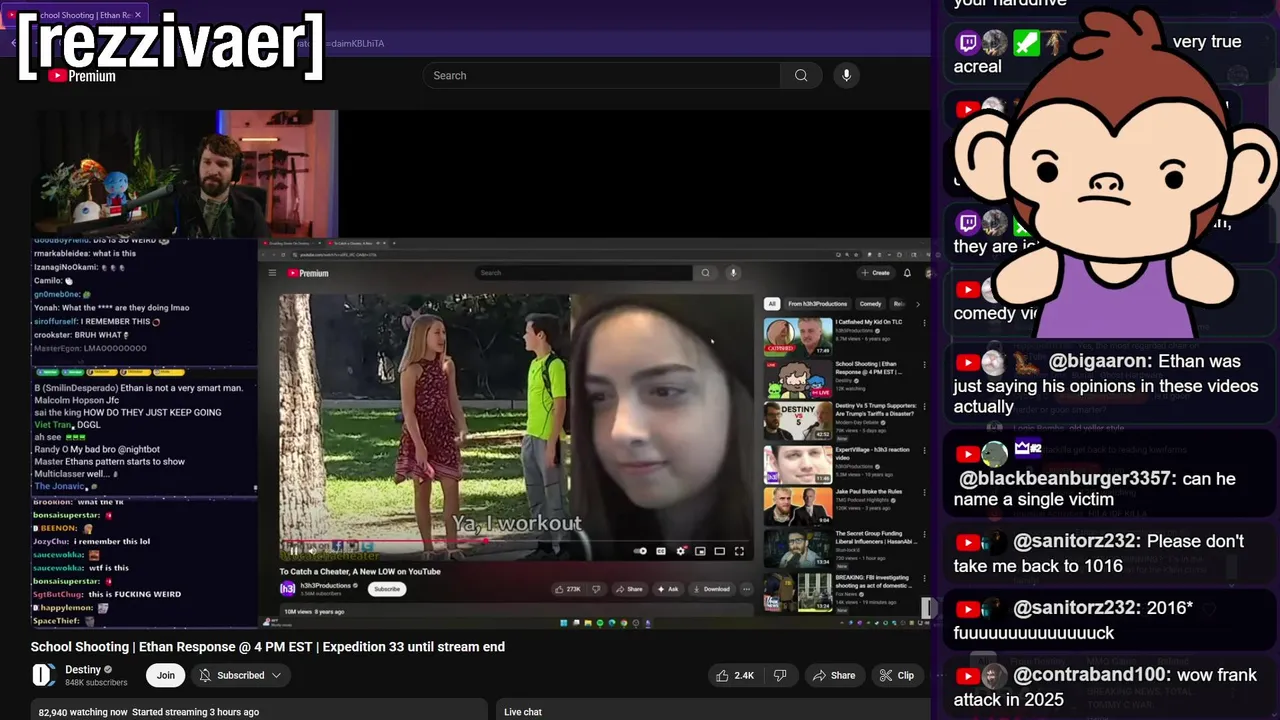Image resolution: width=1280 pixels, height=720 pixels.
Task: Close the School Shooting browser tab
Action: tap(139, 15)
